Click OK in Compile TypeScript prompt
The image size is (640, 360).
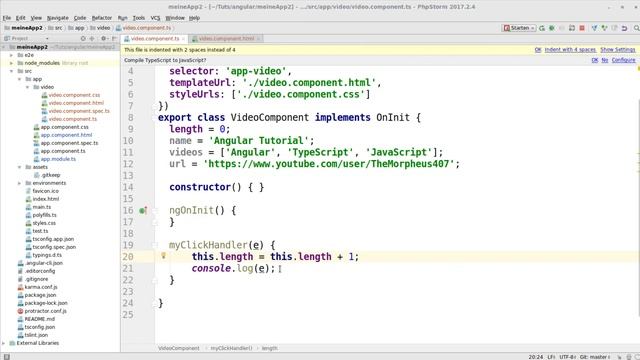(595, 60)
